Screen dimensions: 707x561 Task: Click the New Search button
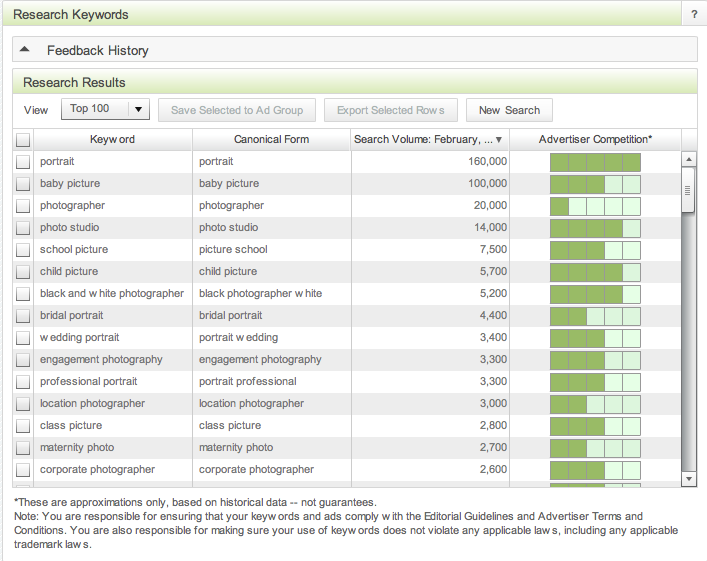509,110
